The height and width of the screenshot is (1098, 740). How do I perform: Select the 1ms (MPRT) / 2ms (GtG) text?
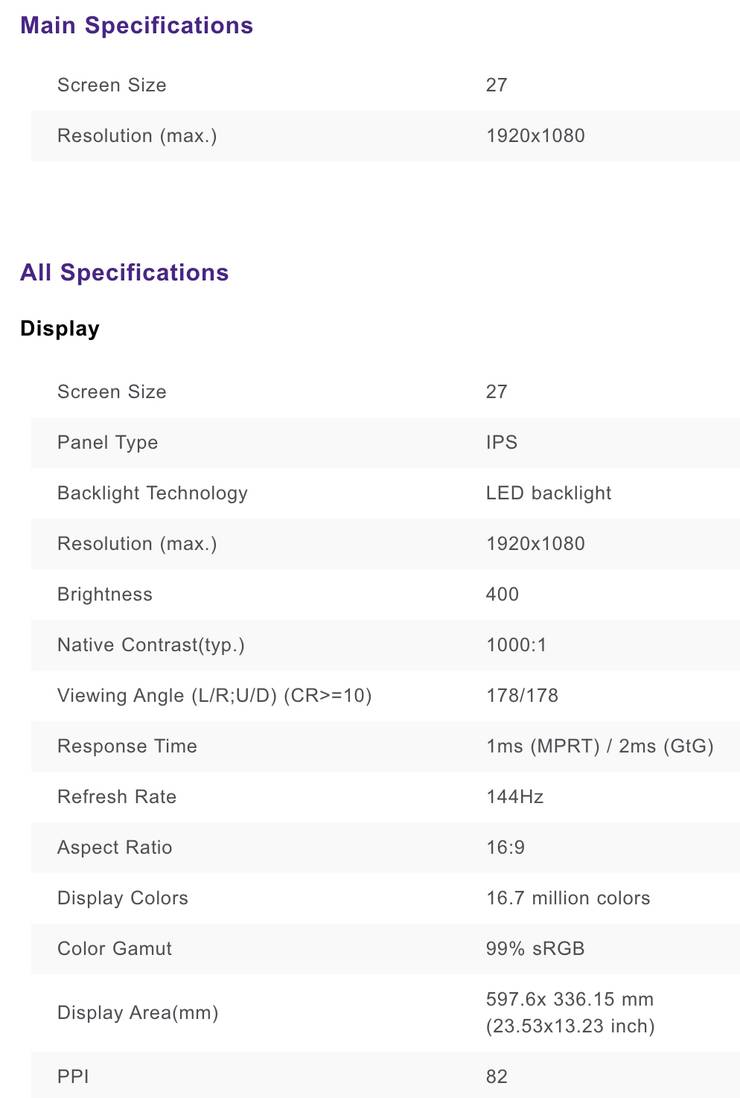(599, 746)
